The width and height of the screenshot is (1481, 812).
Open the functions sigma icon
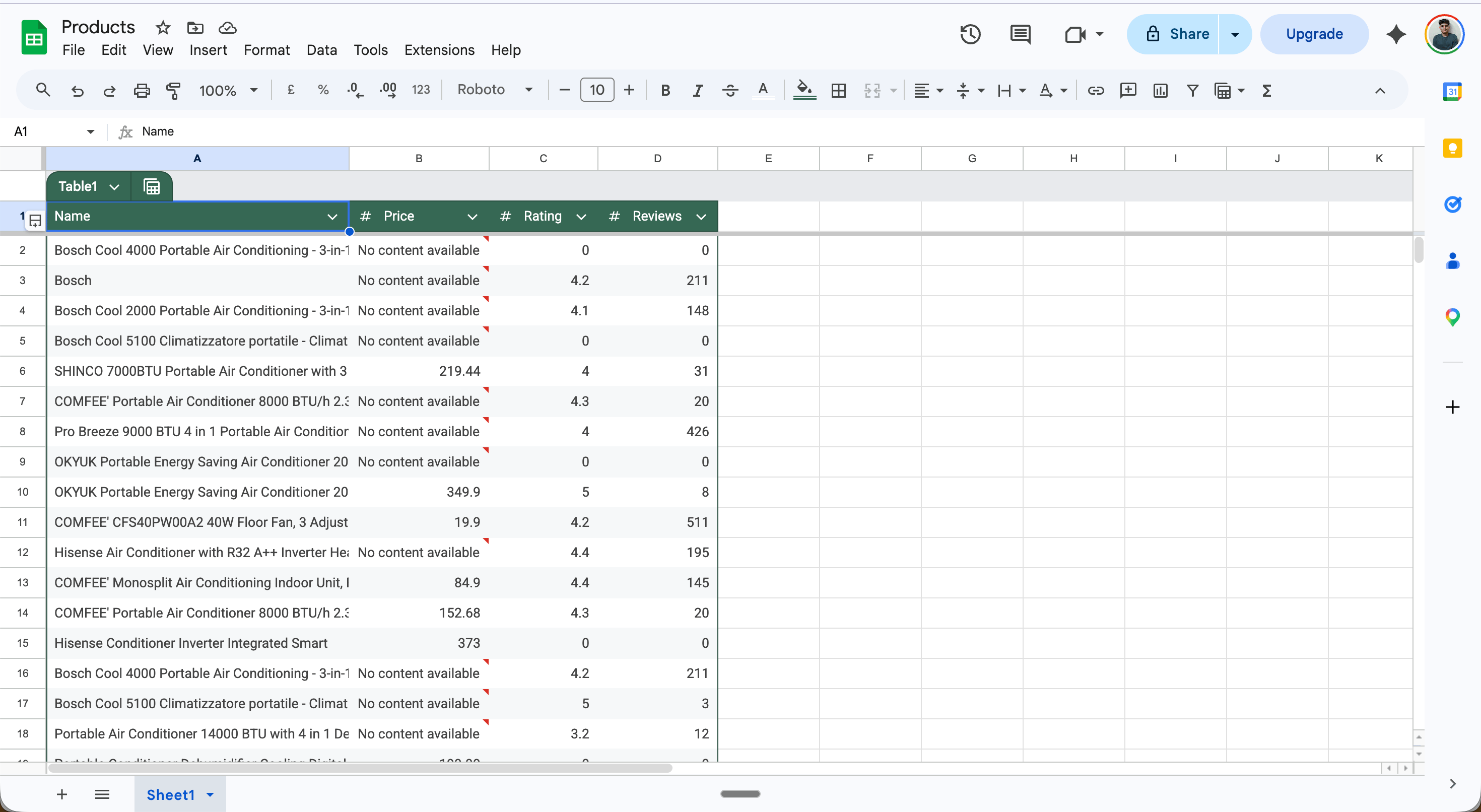1266,90
